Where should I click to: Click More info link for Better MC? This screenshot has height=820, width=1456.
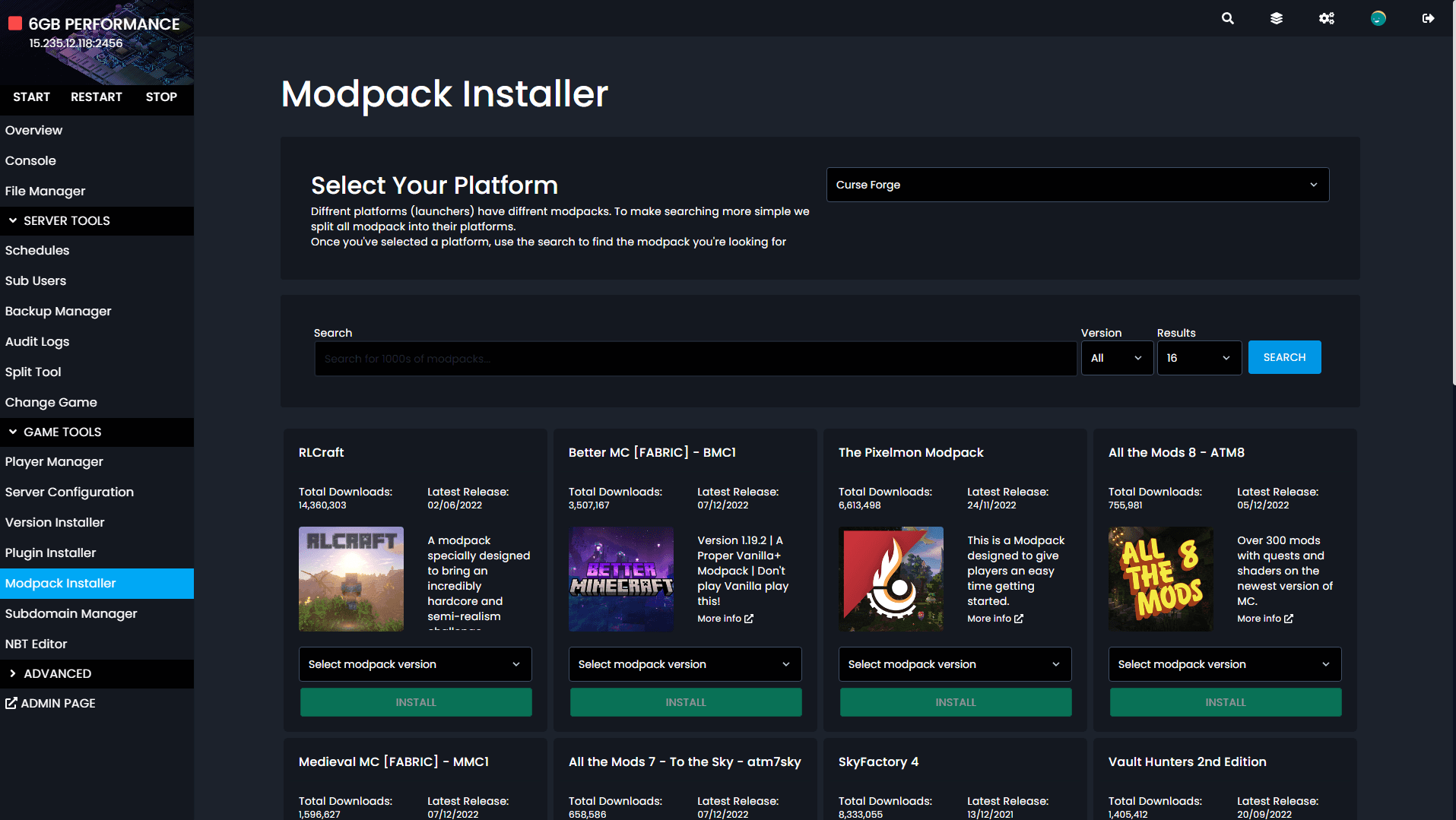point(725,619)
